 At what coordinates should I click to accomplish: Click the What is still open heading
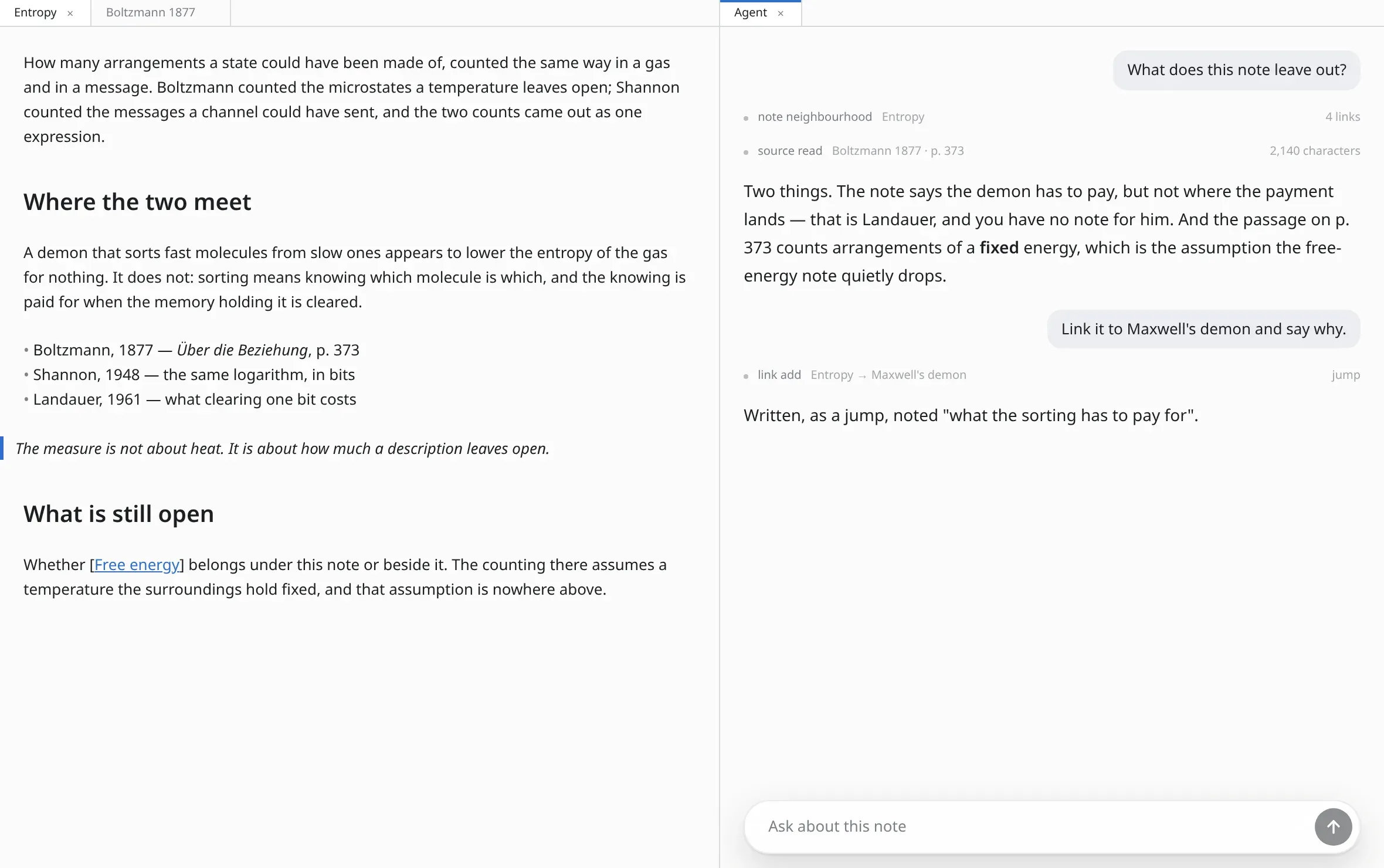pyautogui.click(x=118, y=514)
